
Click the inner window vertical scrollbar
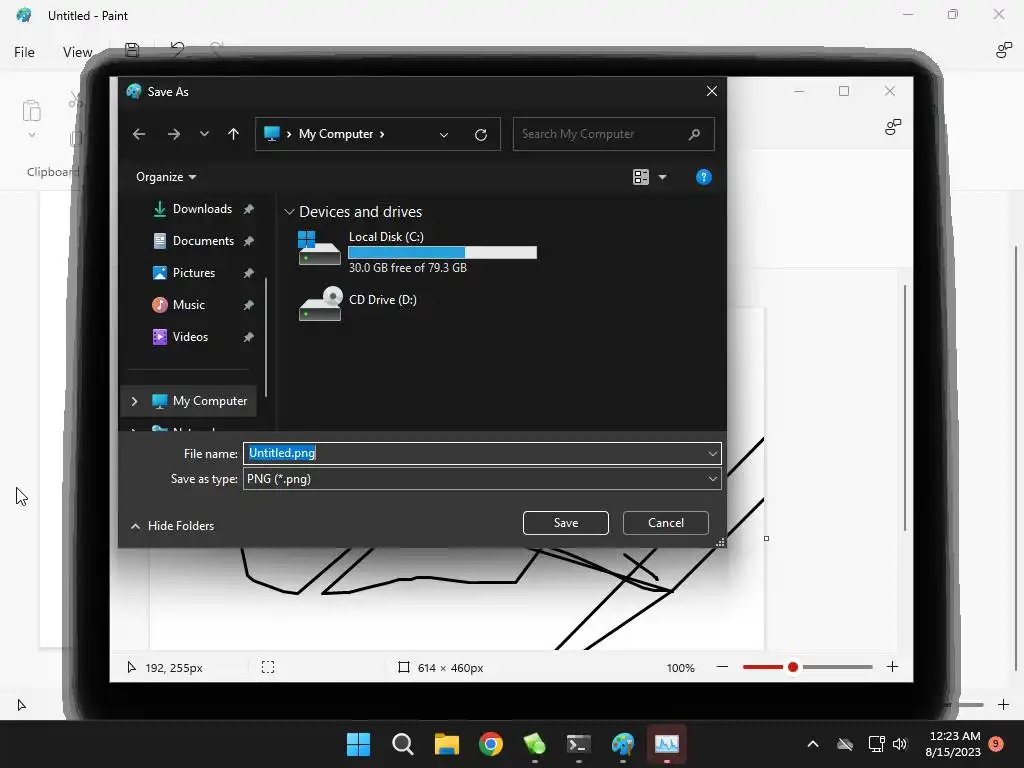904,408
